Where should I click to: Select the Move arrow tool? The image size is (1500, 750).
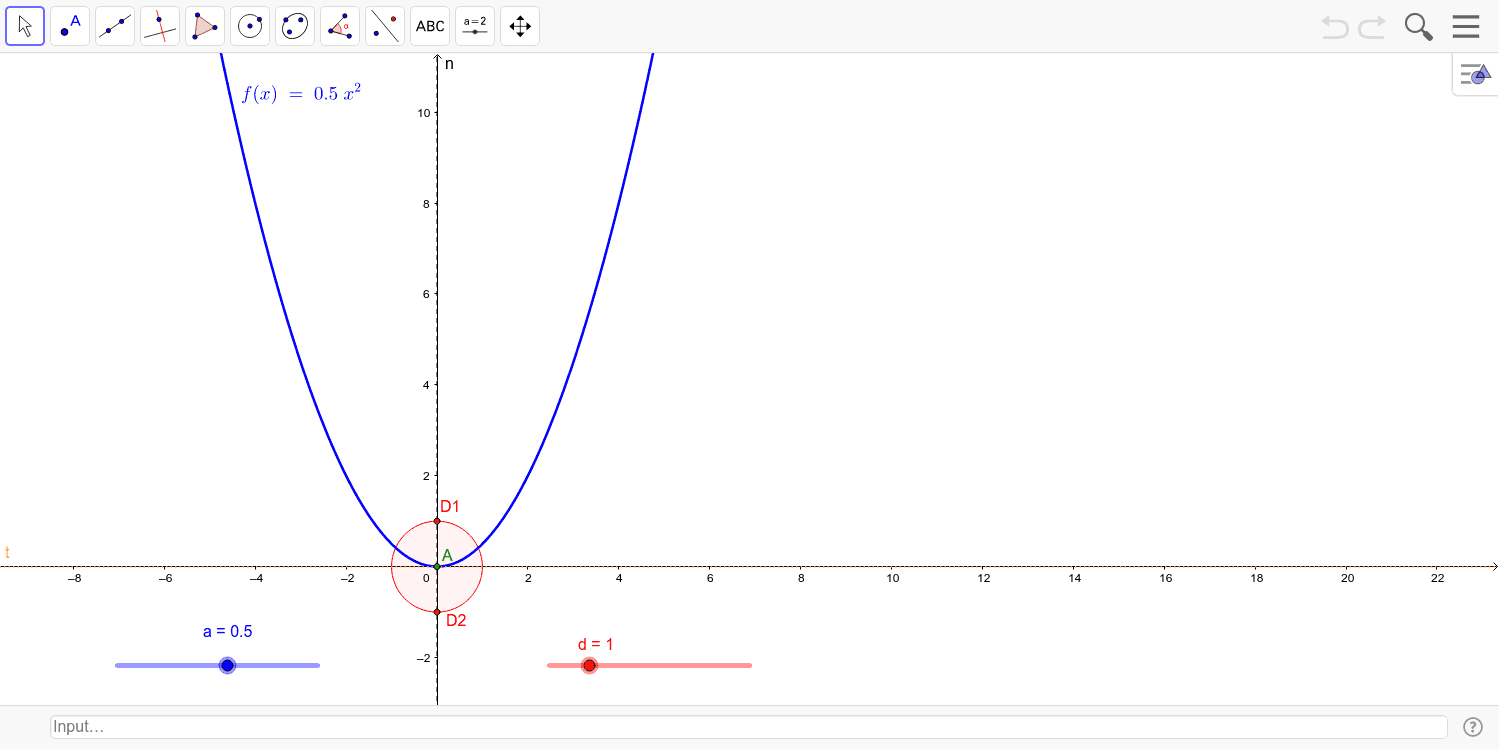point(25,26)
